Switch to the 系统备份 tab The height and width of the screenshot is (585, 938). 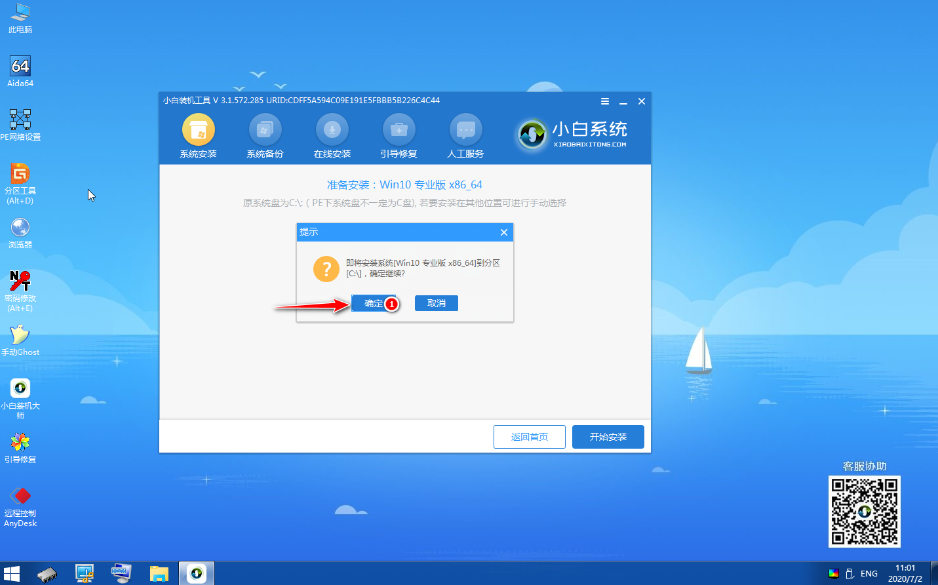265,136
